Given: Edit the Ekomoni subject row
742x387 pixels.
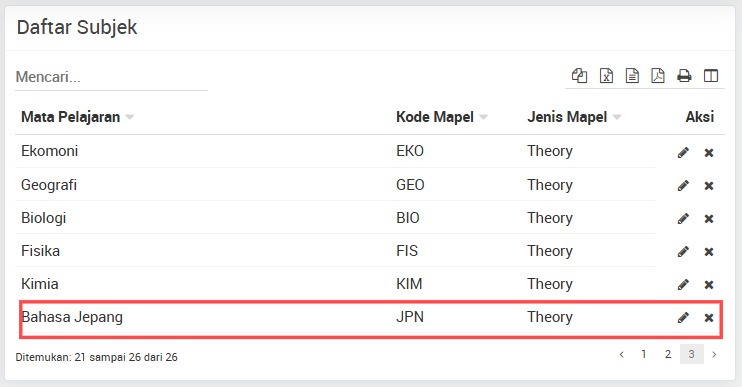Looking at the screenshot, I should [x=683, y=152].
